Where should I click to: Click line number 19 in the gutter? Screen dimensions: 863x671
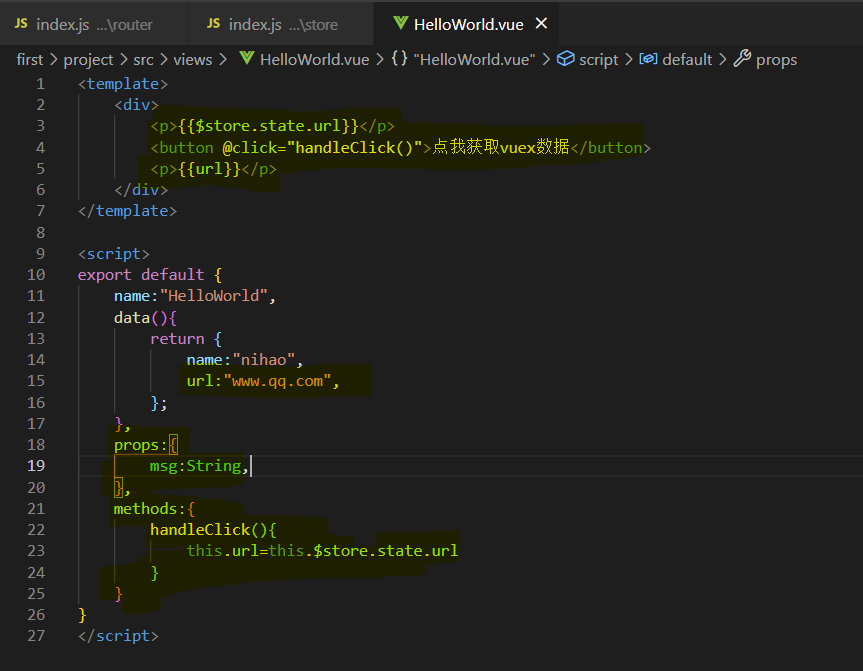(x=36, y=466)
